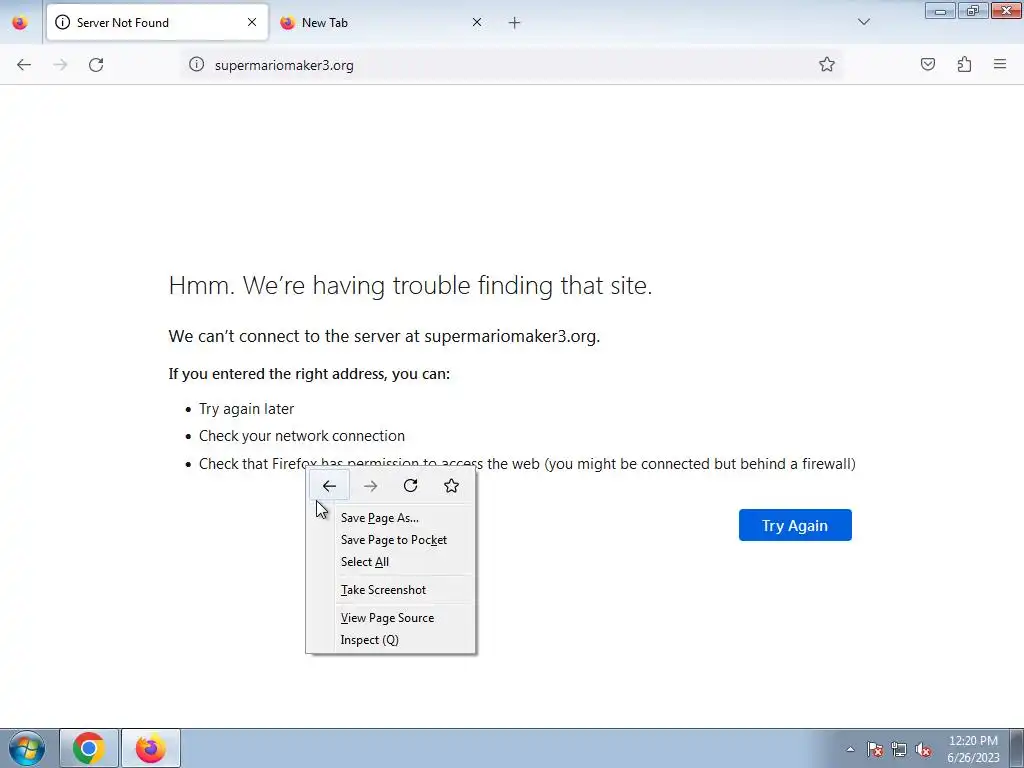Choose Save Page As… from the context menu
This screenshot has height=768, width=1024.
[391, 518]
